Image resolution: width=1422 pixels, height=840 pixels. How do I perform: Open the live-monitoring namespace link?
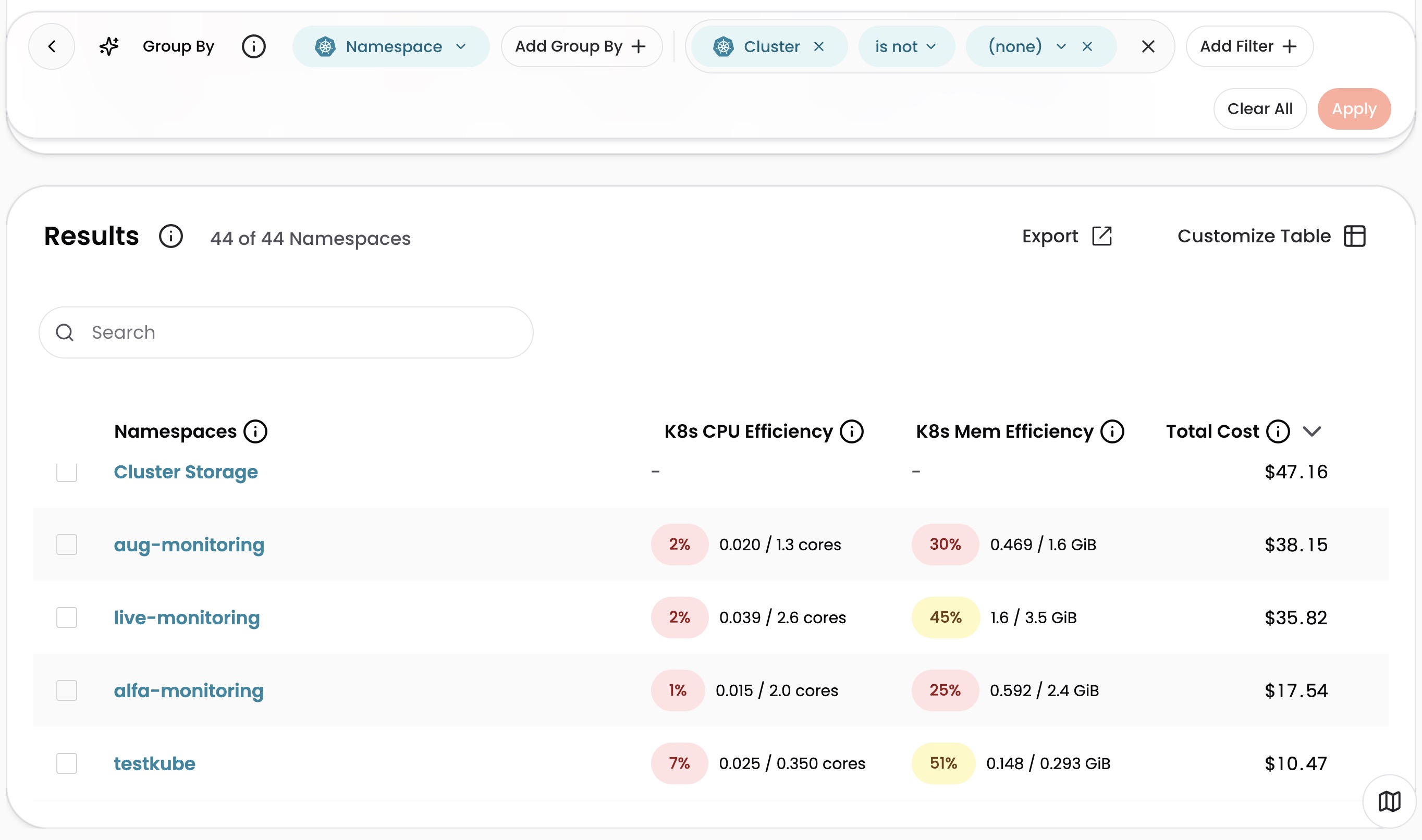[x=187, y=618]
